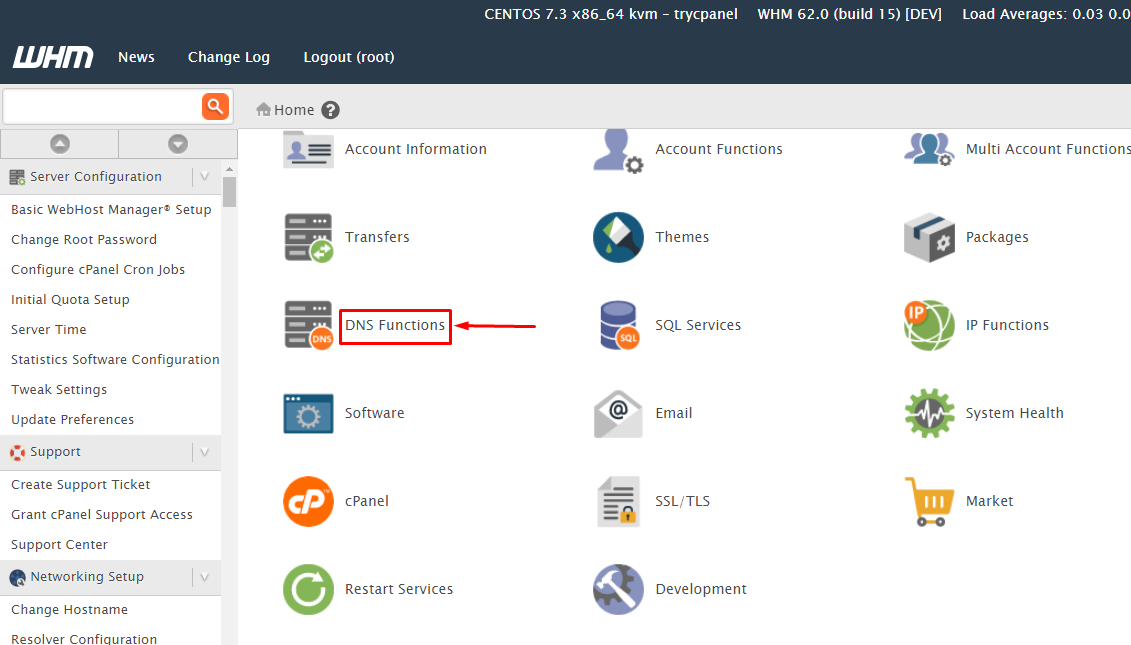
Task: Collapse the Support section chevron
Action: click(x=203, y=452)
